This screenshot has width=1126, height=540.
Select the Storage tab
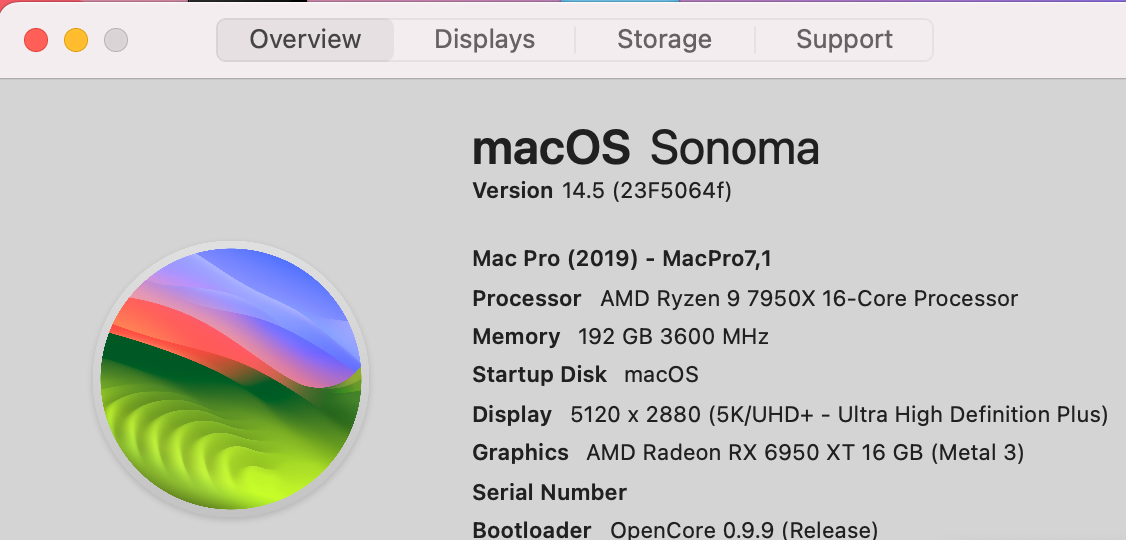(x=664, y=40)
